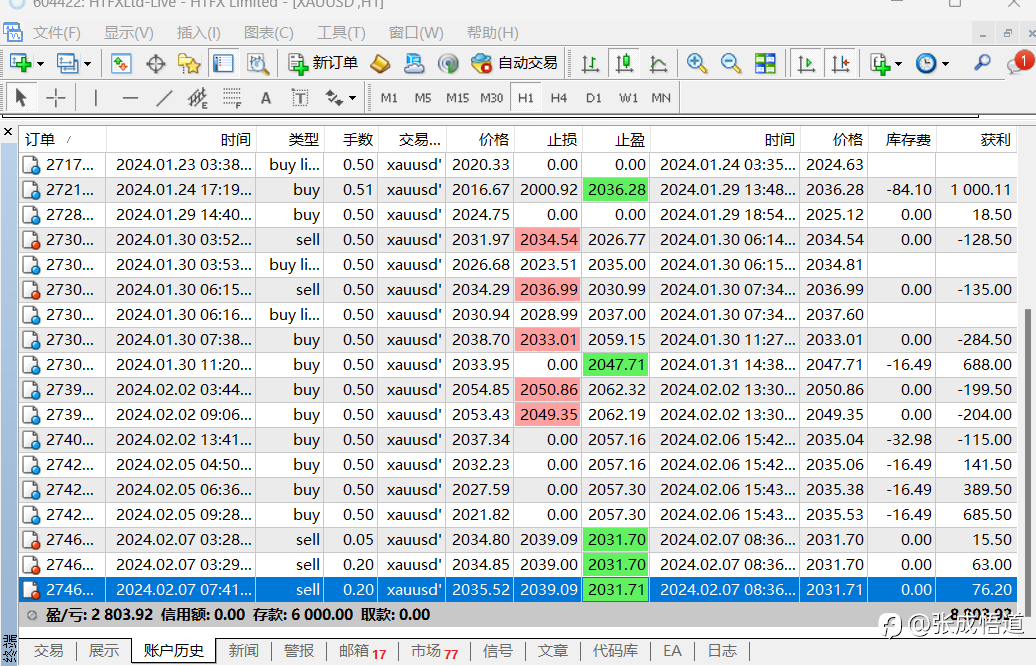Select the horizontal line tool
The image size is (1036, 666).
[130, 98]
